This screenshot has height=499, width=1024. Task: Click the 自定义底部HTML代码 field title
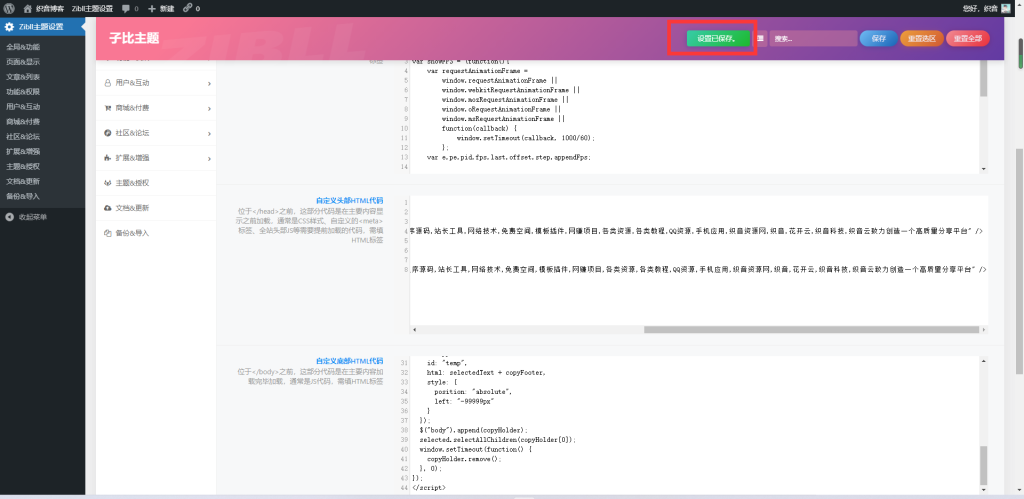pos(349,361)
